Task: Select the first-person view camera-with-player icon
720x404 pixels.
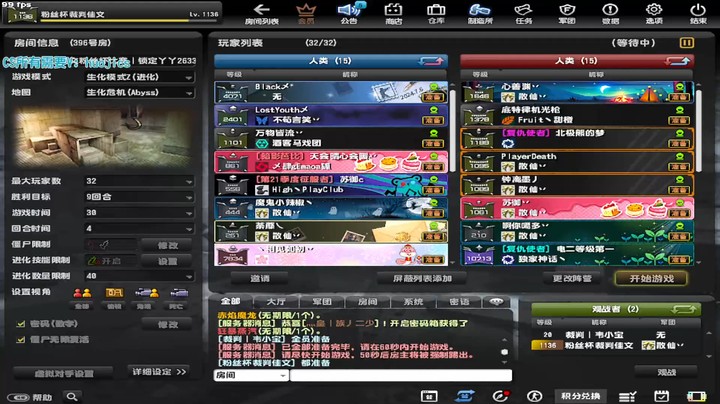Action: (146, 293)
